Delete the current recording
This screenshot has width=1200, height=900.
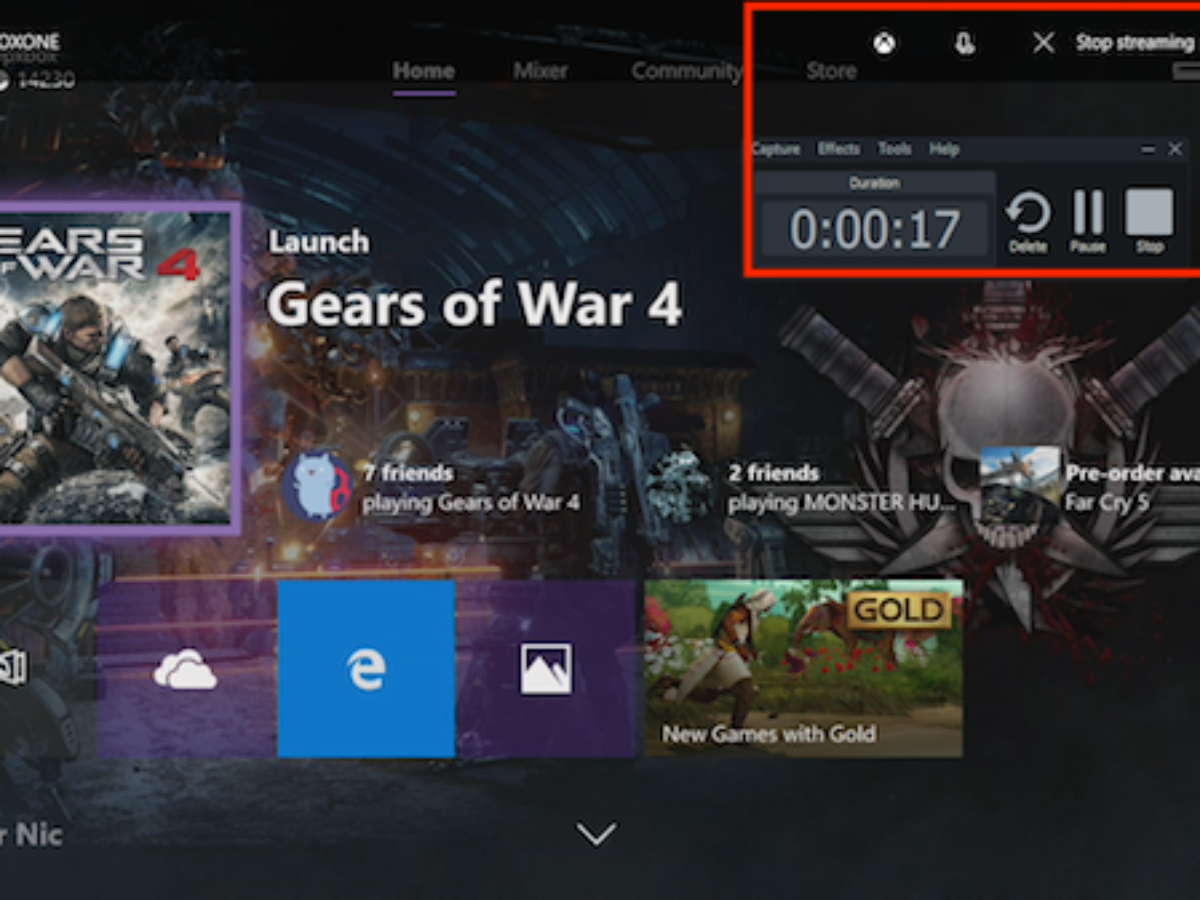[1028, 222]
